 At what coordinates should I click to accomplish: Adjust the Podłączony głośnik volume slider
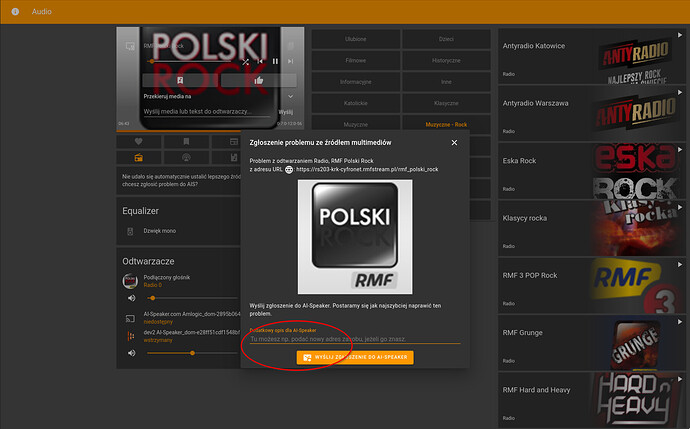click(194, 298)
